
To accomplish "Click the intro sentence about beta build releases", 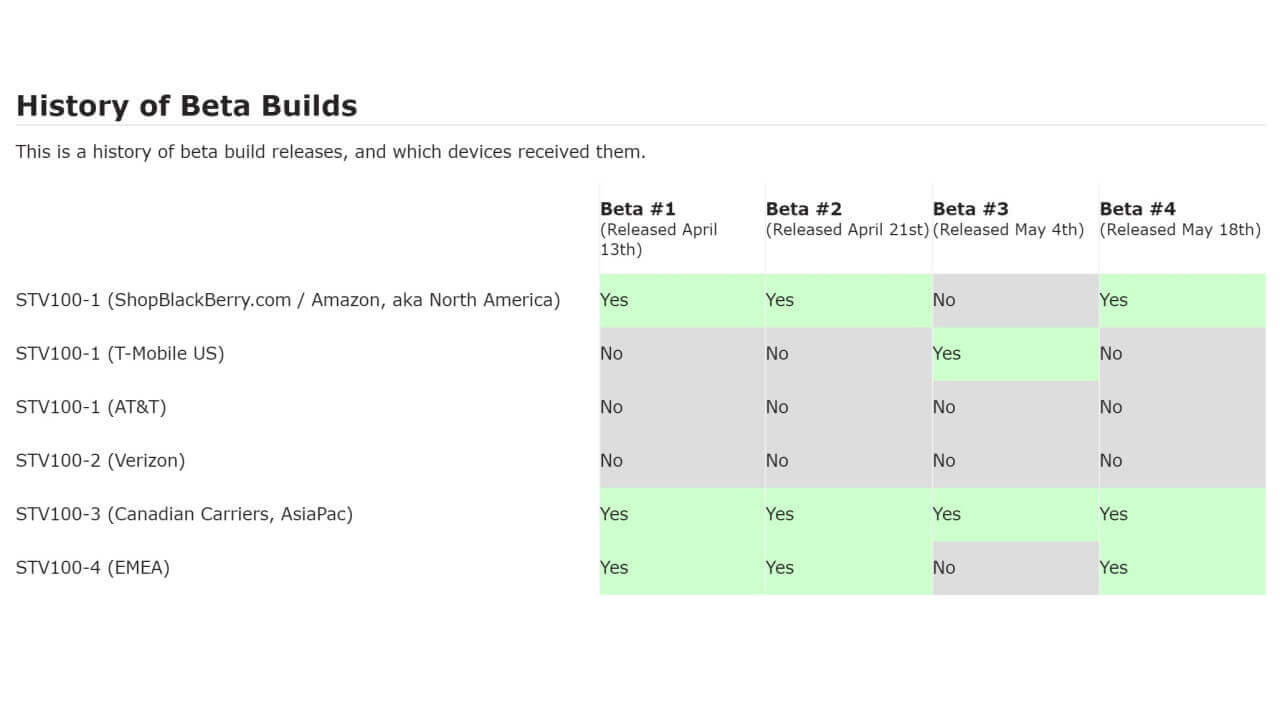I will [x=331, y=152].
